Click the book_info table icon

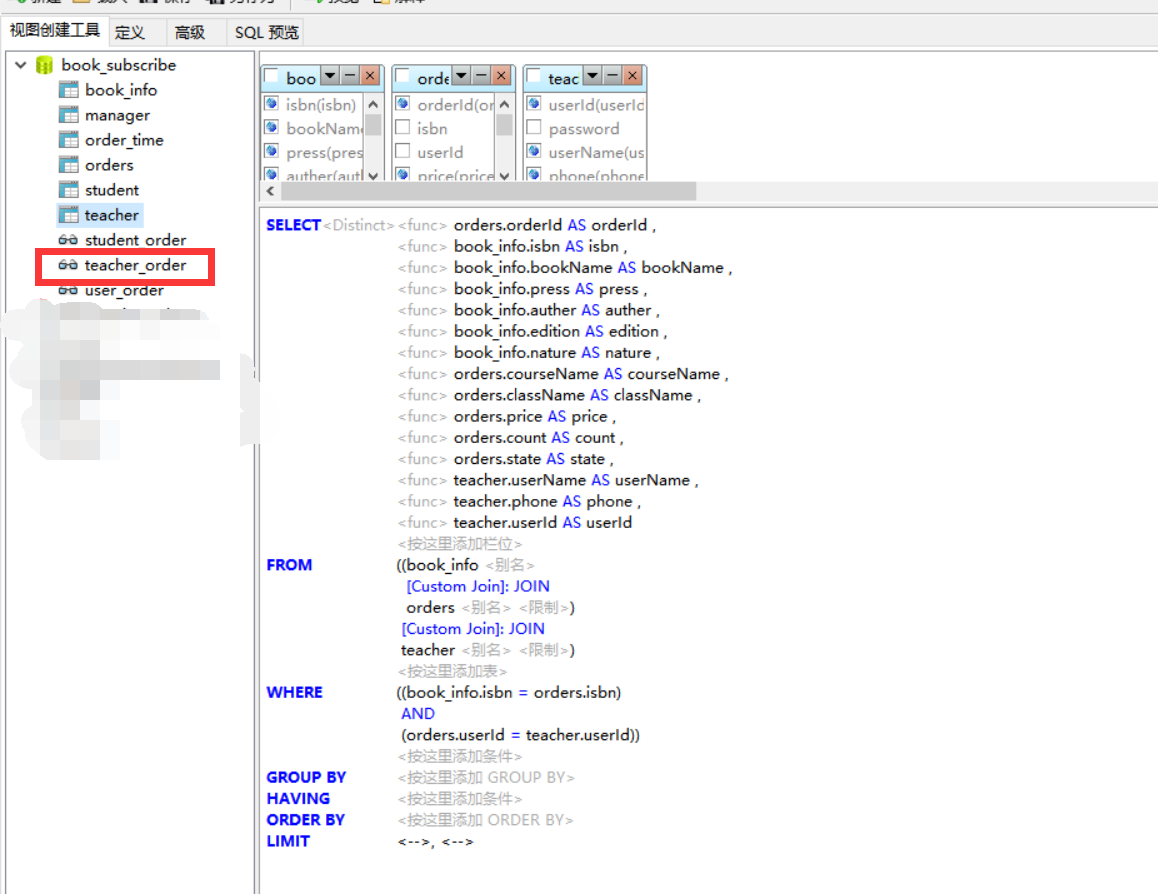coord(69,90)
